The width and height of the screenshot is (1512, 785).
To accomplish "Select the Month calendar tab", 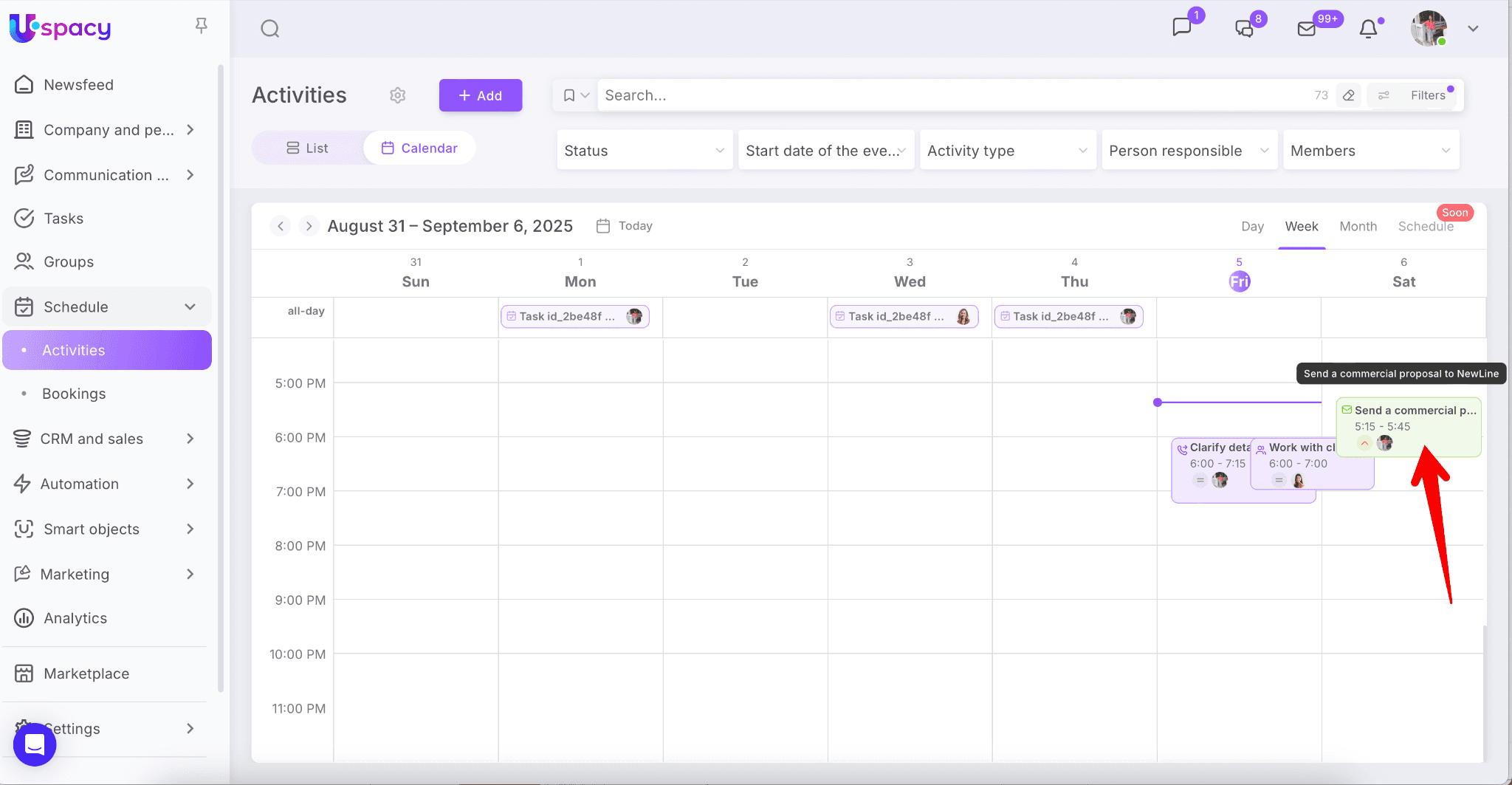I will (x=1358, y=226).
